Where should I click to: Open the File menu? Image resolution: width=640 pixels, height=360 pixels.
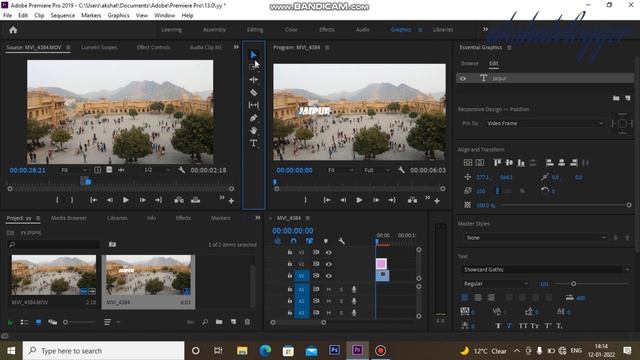7,16
